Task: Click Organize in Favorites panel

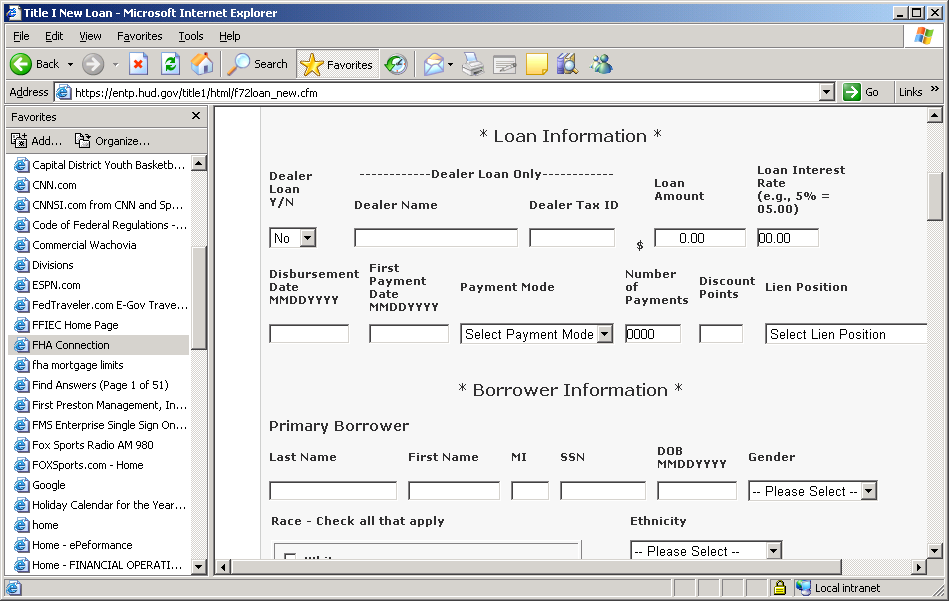Action: (x=113, y=141)
